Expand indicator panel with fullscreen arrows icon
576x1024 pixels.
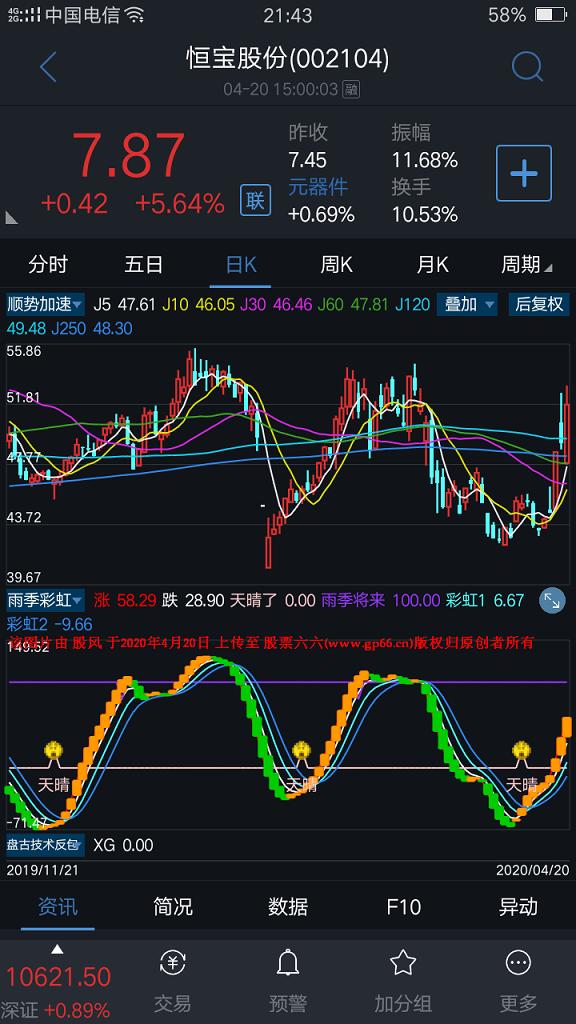552,600
